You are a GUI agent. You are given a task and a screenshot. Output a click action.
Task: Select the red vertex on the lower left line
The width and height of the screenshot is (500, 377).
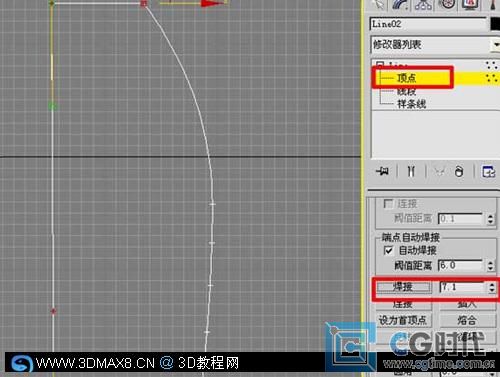(53, 311)
